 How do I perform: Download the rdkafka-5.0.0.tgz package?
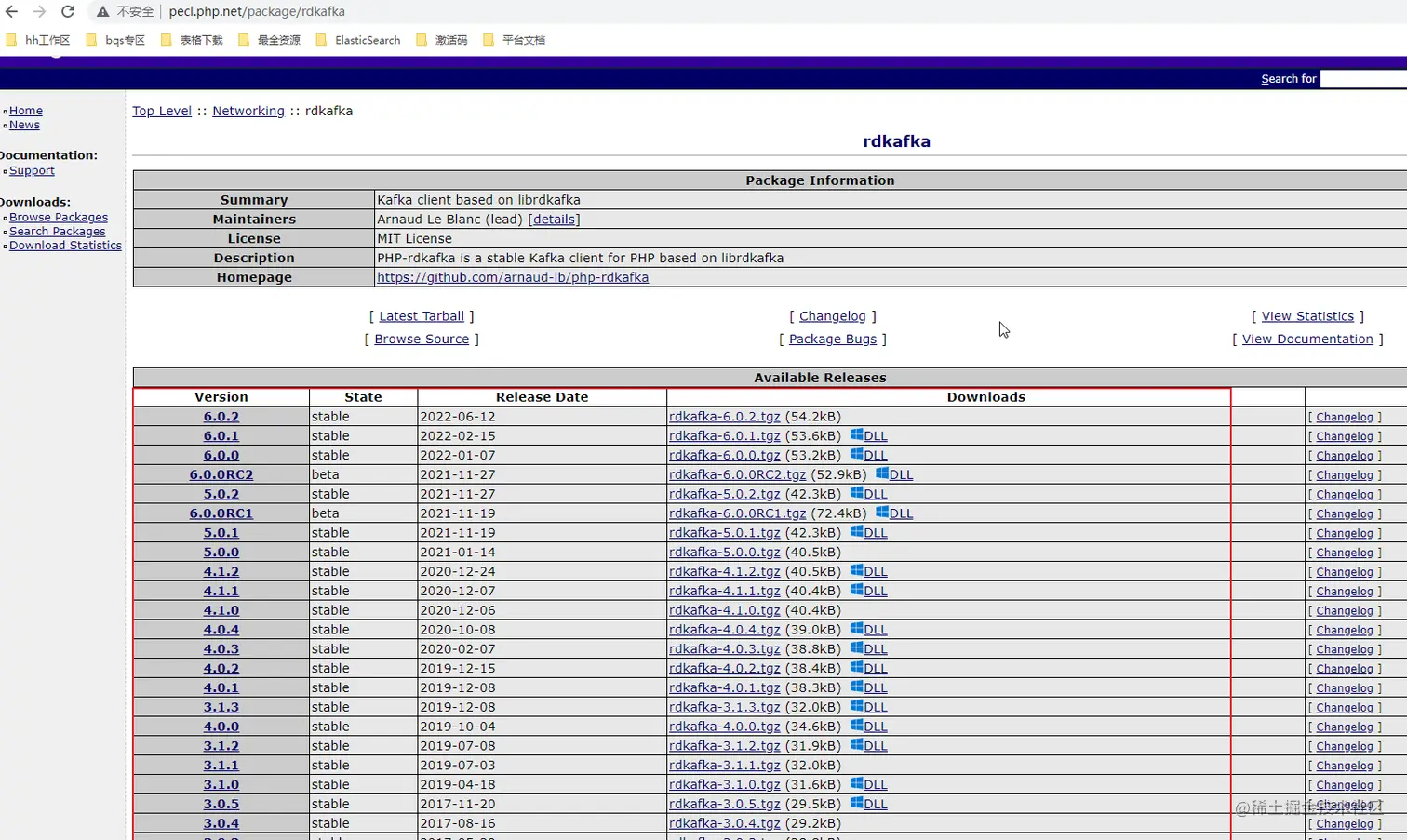coord(724,552)
